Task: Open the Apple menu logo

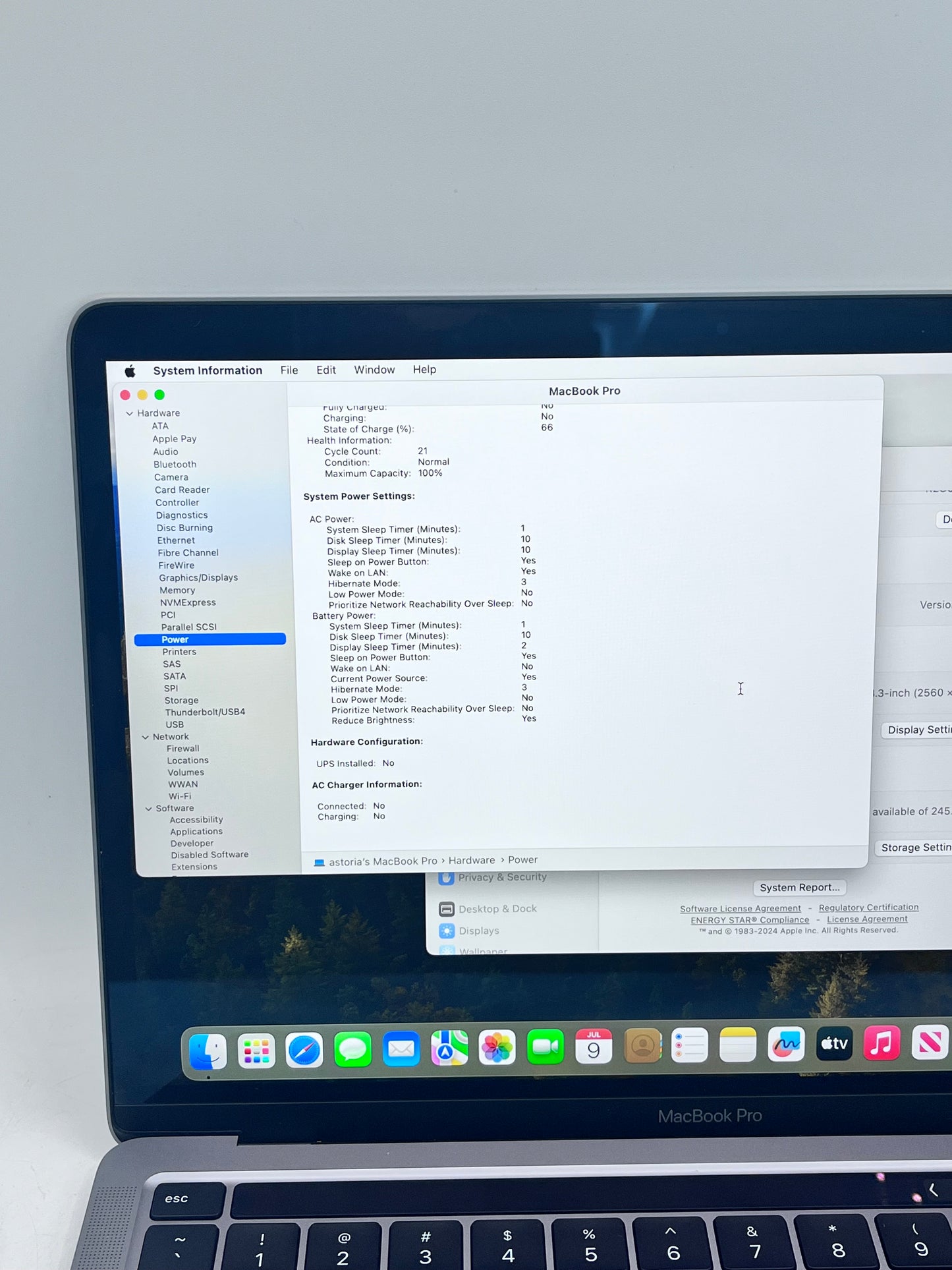Action: point(130,371)
